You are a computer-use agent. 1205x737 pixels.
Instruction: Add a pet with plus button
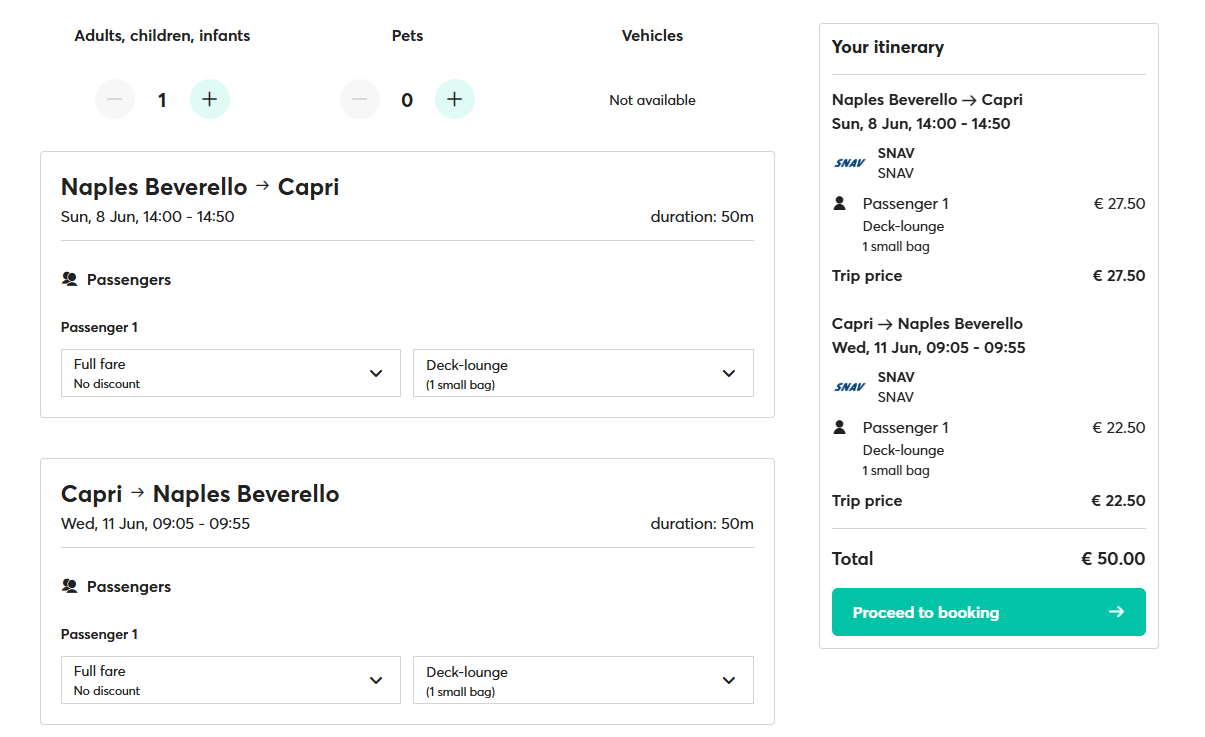(x=455, y=99)
